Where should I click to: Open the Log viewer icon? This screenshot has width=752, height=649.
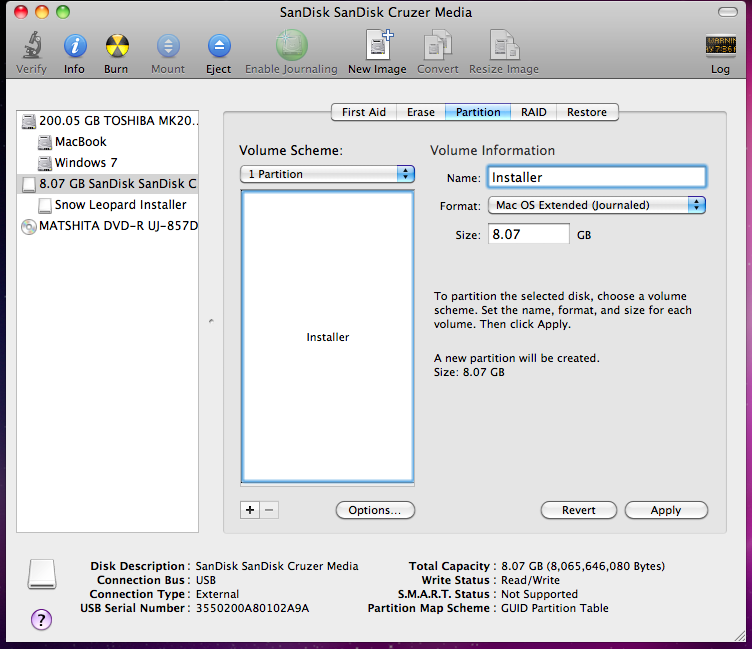(720, 46)
